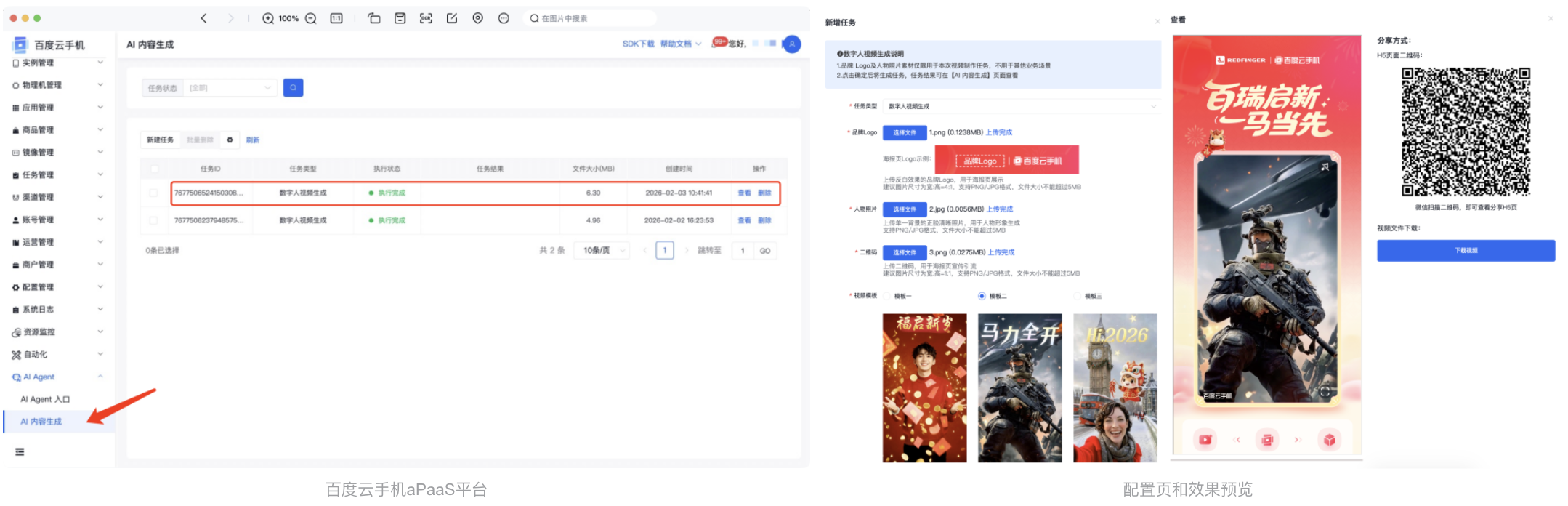The image size is (1568, 506).
Task: Expand the 任务类型 dropdown in new task form
Action: point(1021,106)
